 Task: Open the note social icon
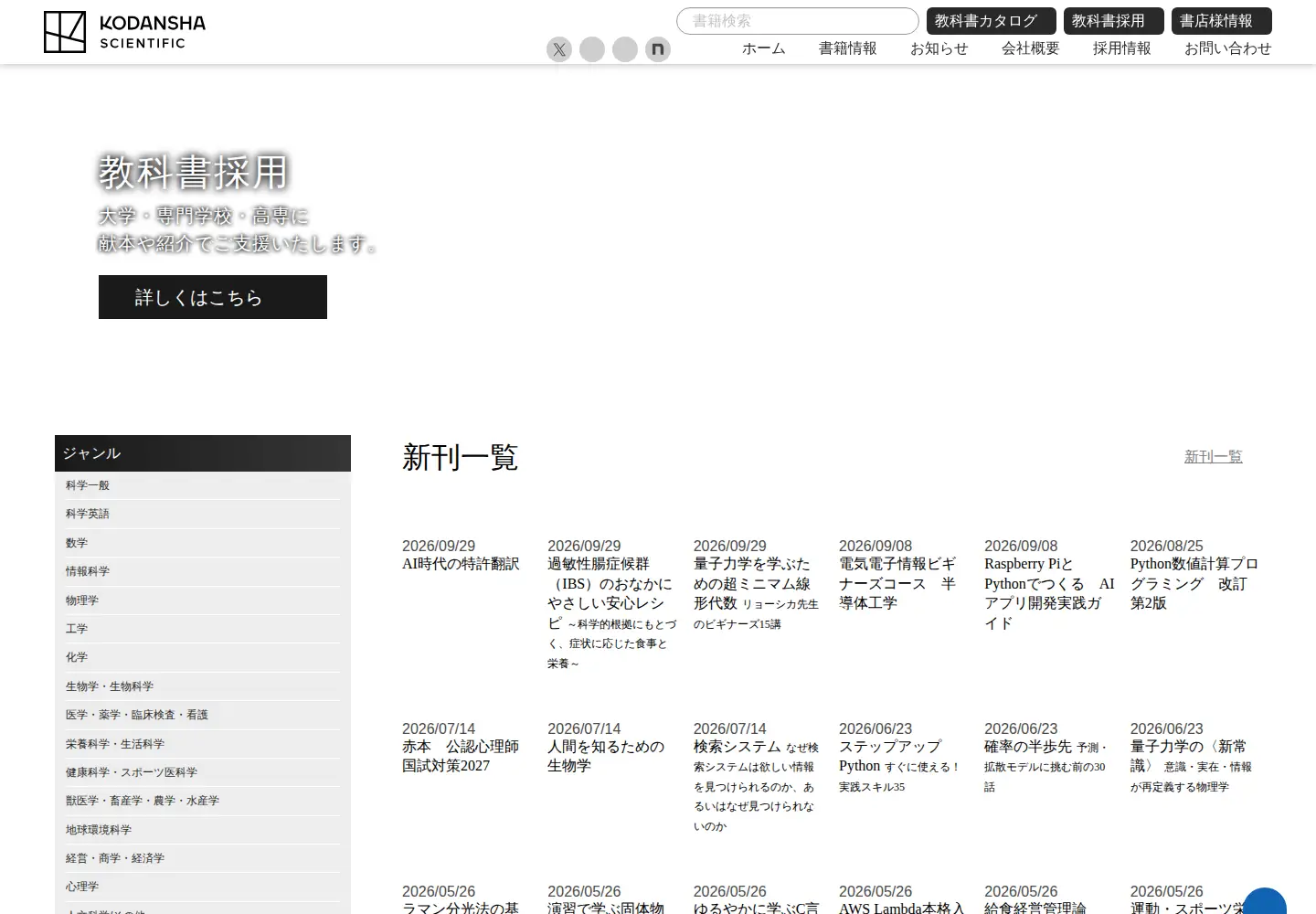click(658, 49)
